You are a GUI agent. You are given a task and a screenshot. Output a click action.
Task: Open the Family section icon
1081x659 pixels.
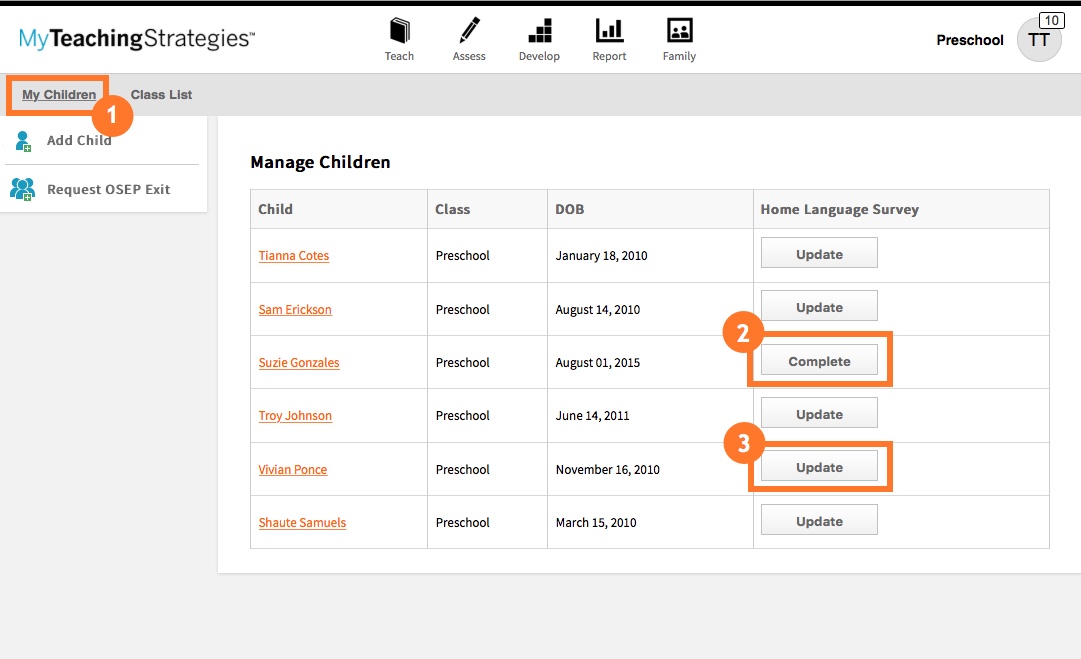pos(679,30)
